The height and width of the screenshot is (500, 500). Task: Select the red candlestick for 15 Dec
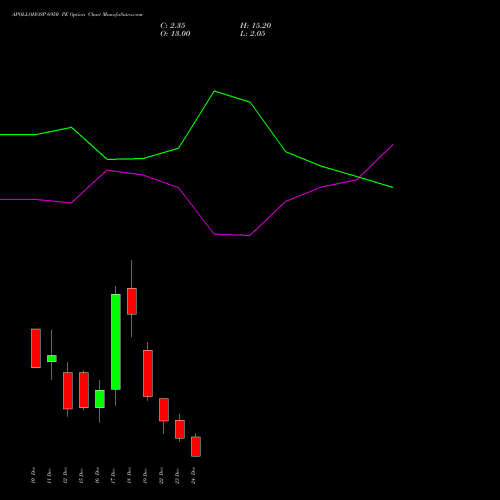coord(84,390)
